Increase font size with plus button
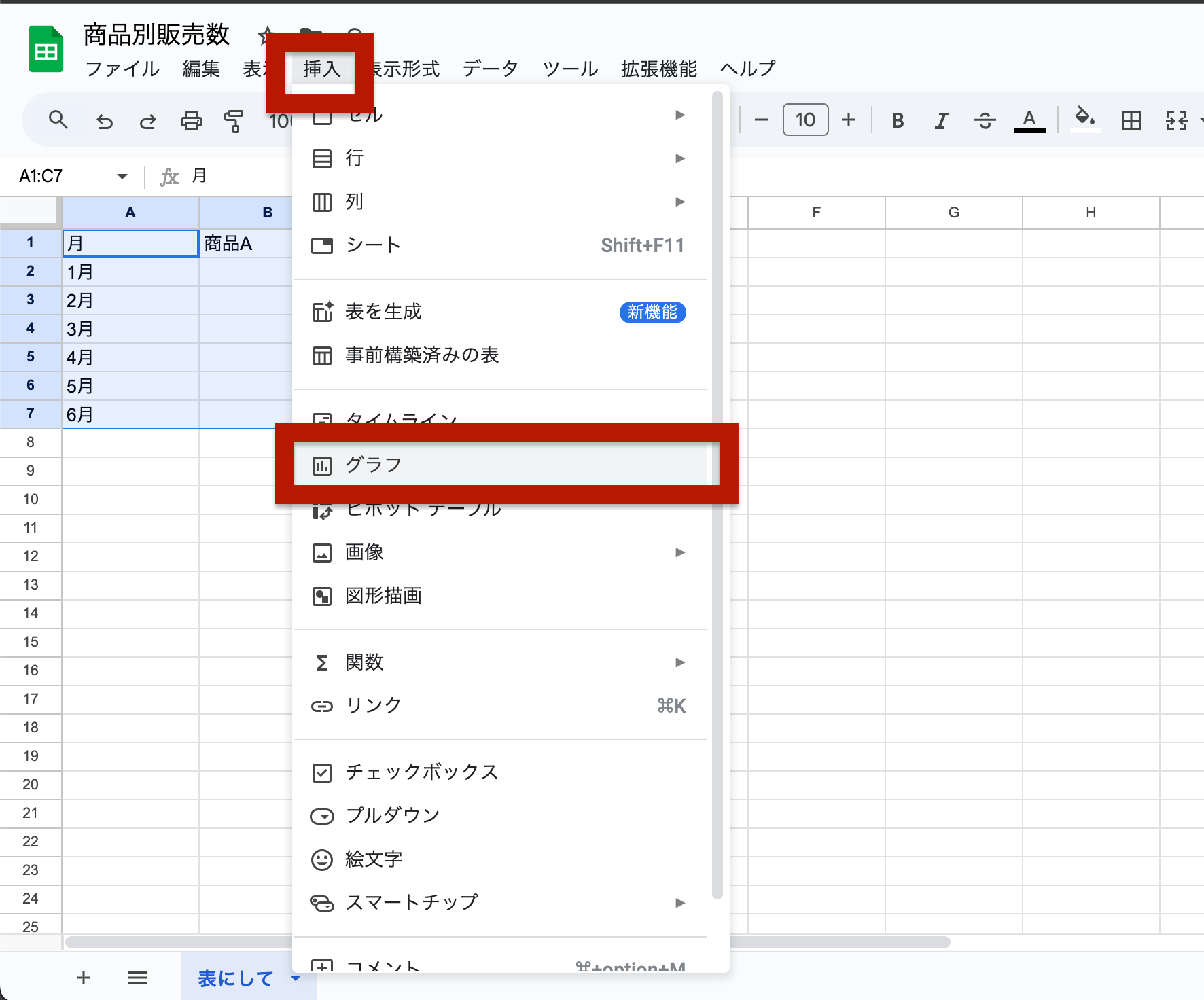 click(849, 120)
